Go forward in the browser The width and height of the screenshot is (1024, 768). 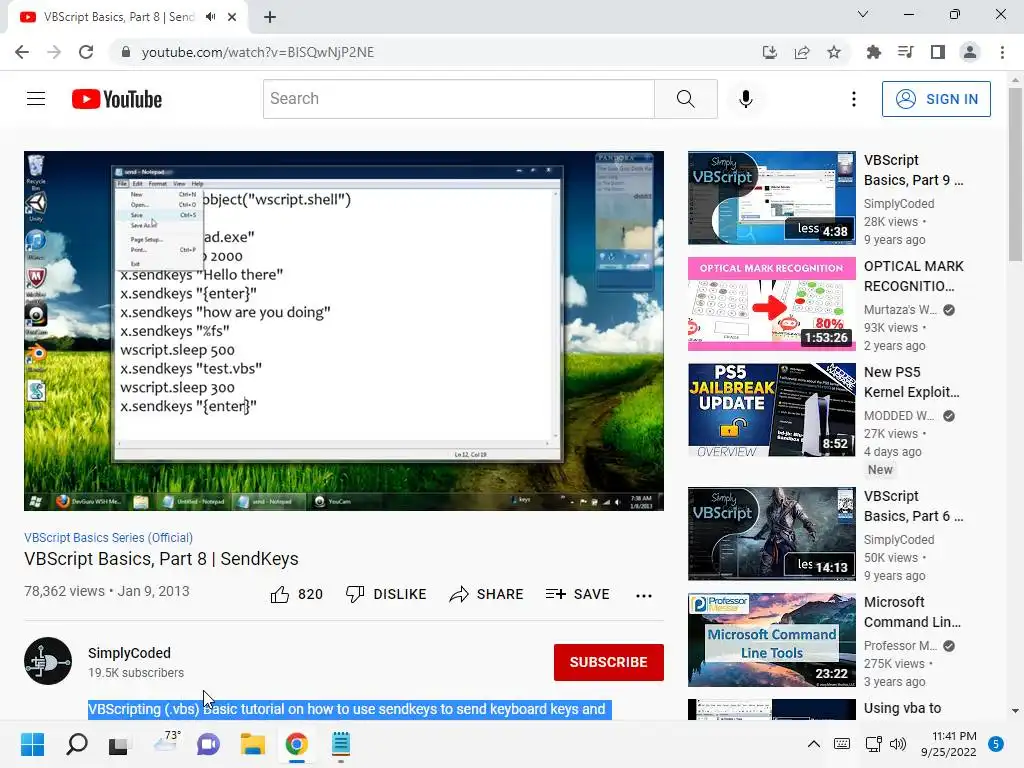coord(54,52)
